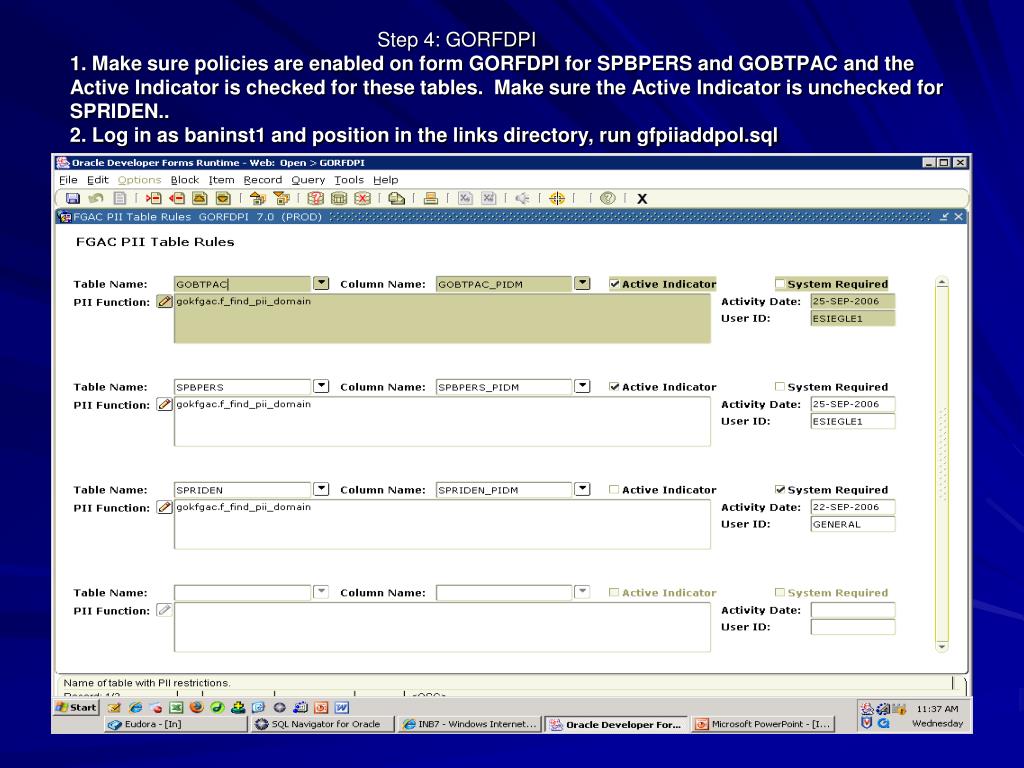Toggle System Required on the blank fourth record
1024x768 pixels.
tap(780, 592)
